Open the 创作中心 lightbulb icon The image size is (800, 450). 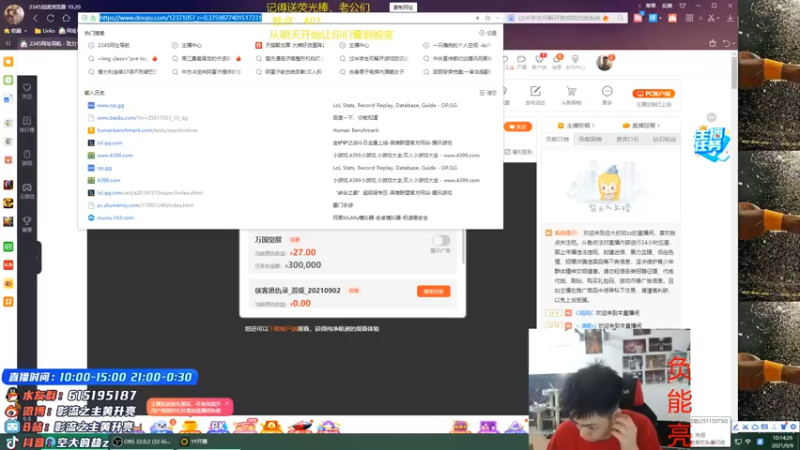click(x=575, y=61)
